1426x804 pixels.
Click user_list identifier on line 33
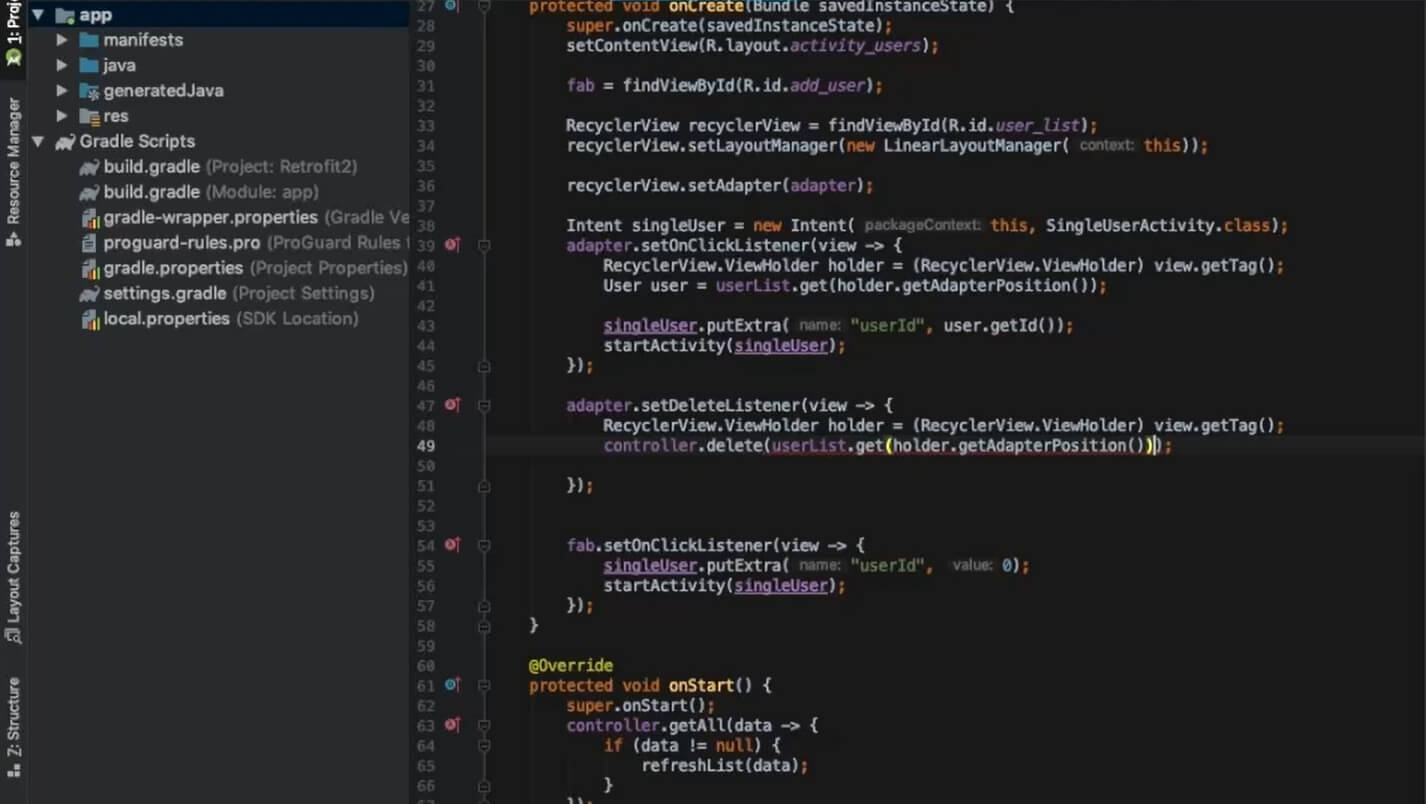coord(1037,126)
